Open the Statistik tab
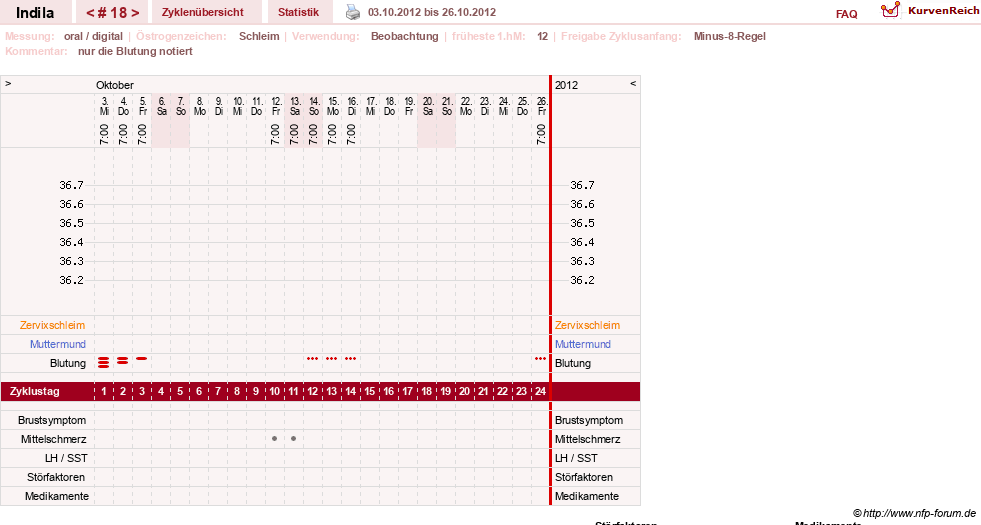Screen dimensions: 981x525 (298, 13)
